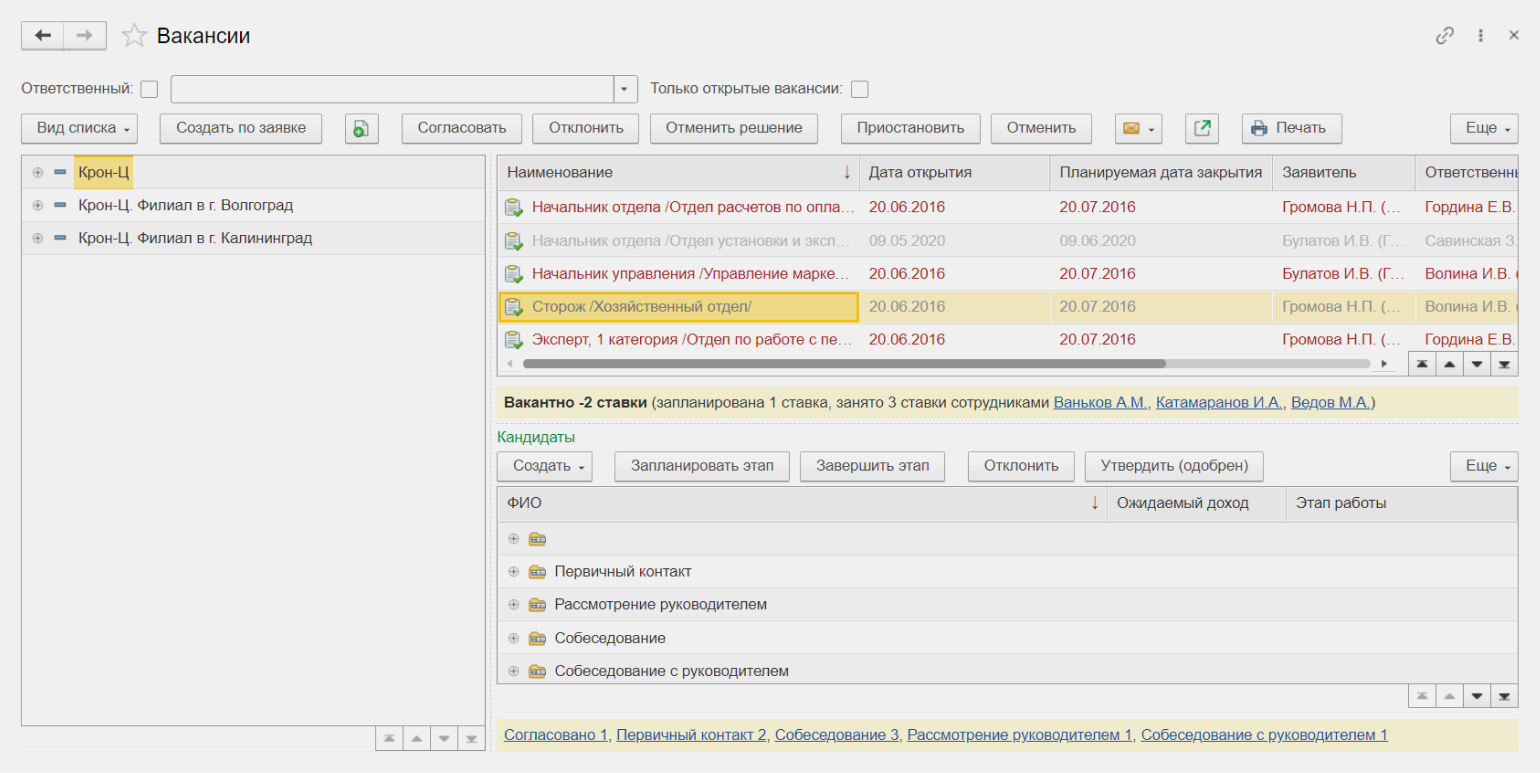
Task: Open the Создать menu in Кандидаты
Action: tap(545, 466)
